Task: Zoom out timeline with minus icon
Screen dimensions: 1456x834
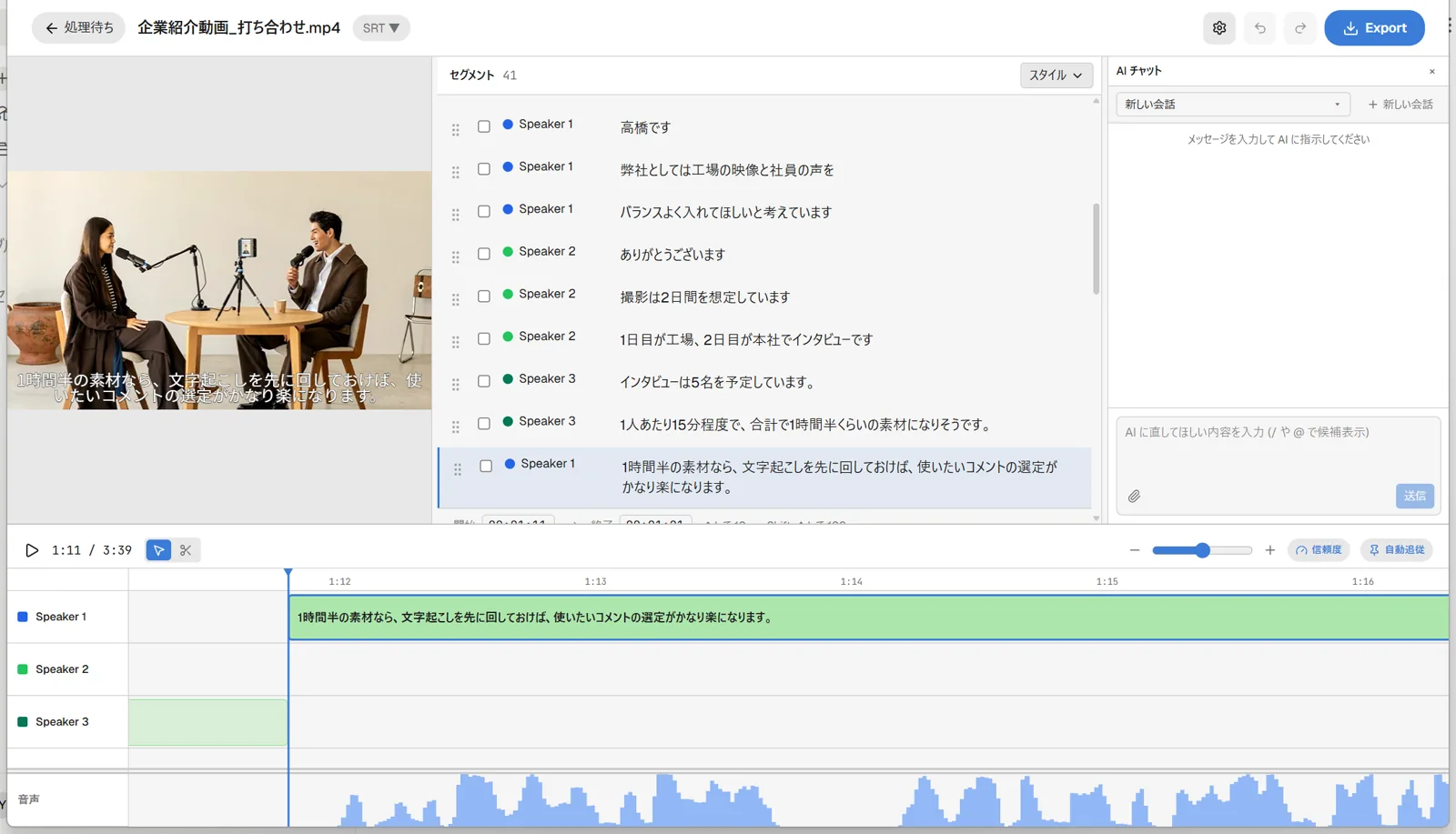Action: tap(1135, 550)
